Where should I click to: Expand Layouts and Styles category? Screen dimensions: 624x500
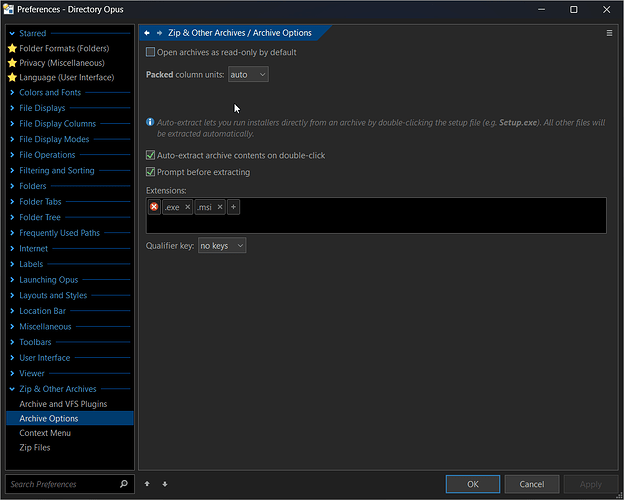[x=12, y=295]
